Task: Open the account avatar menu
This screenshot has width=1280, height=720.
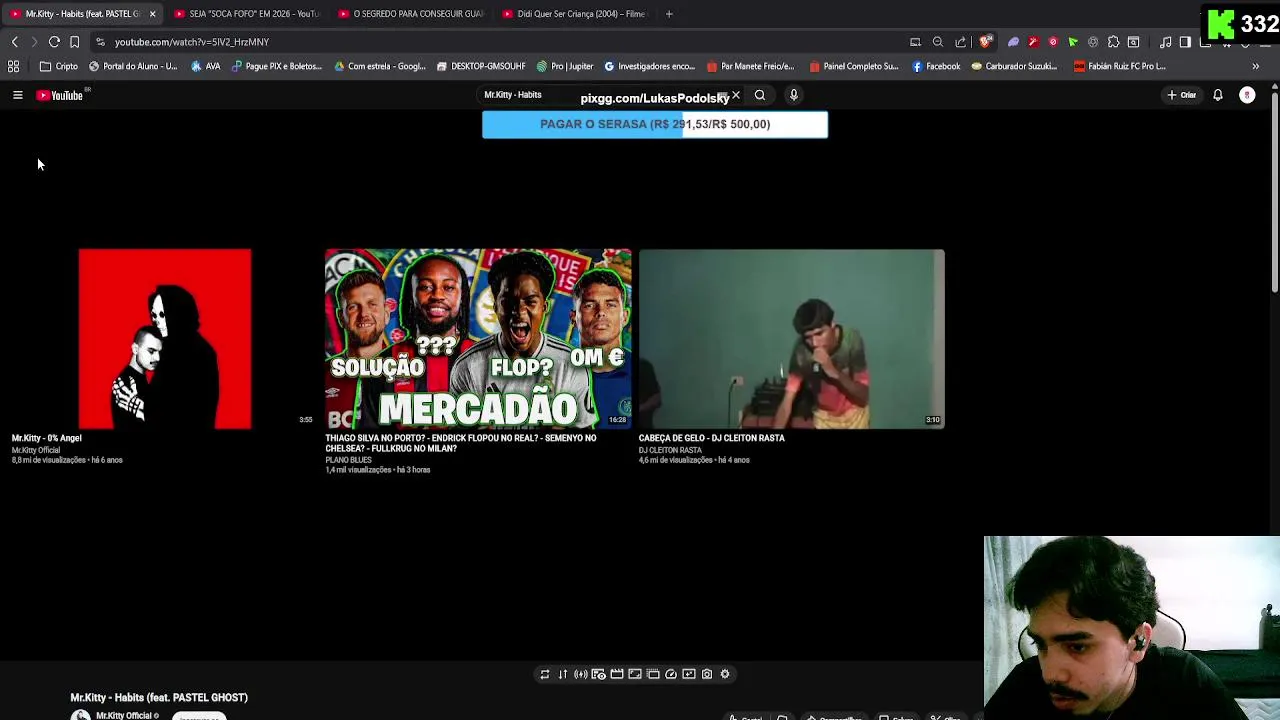Action: pyautogui.click(x=1247, y=95)
